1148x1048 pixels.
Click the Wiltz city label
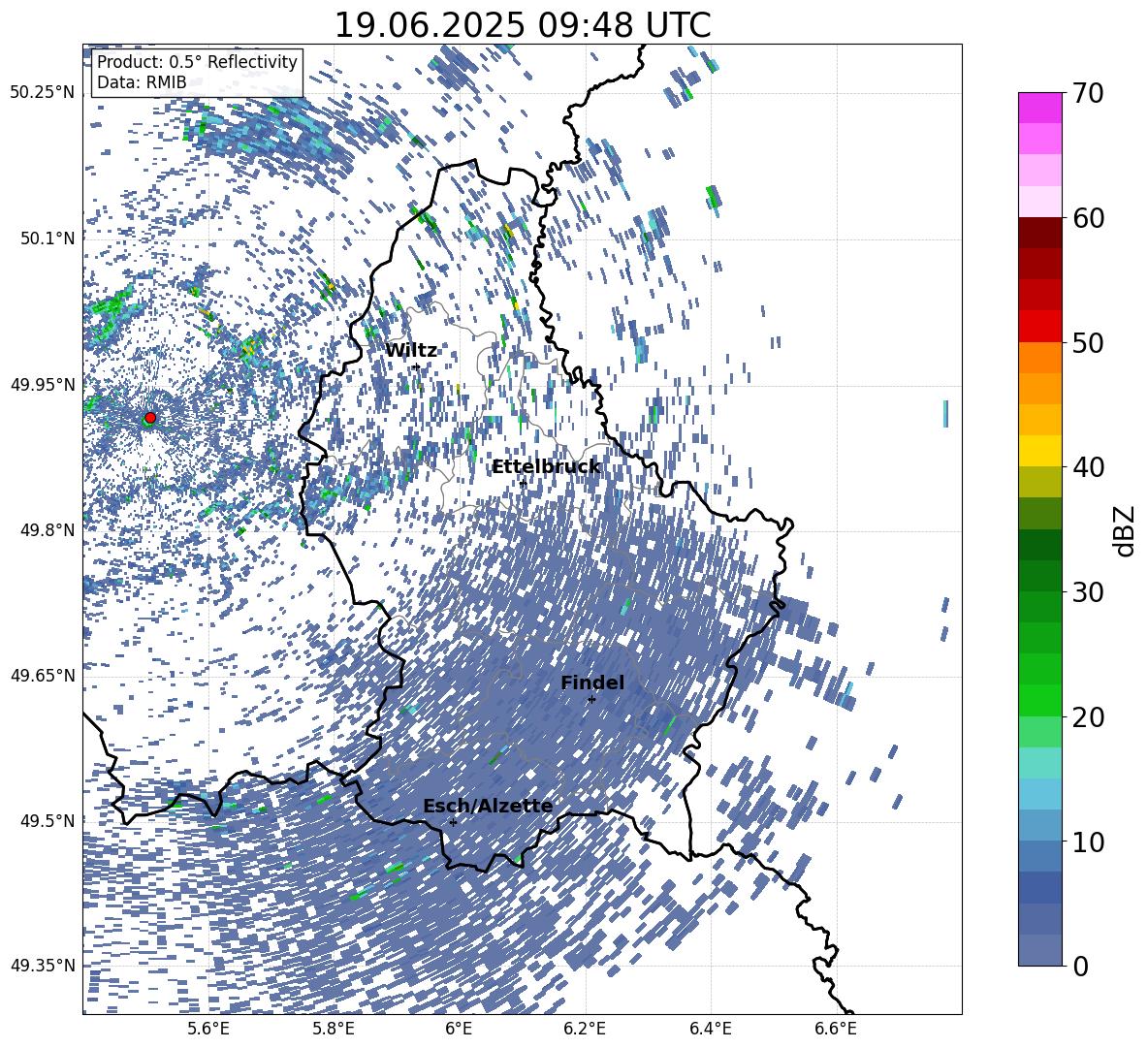411,351
